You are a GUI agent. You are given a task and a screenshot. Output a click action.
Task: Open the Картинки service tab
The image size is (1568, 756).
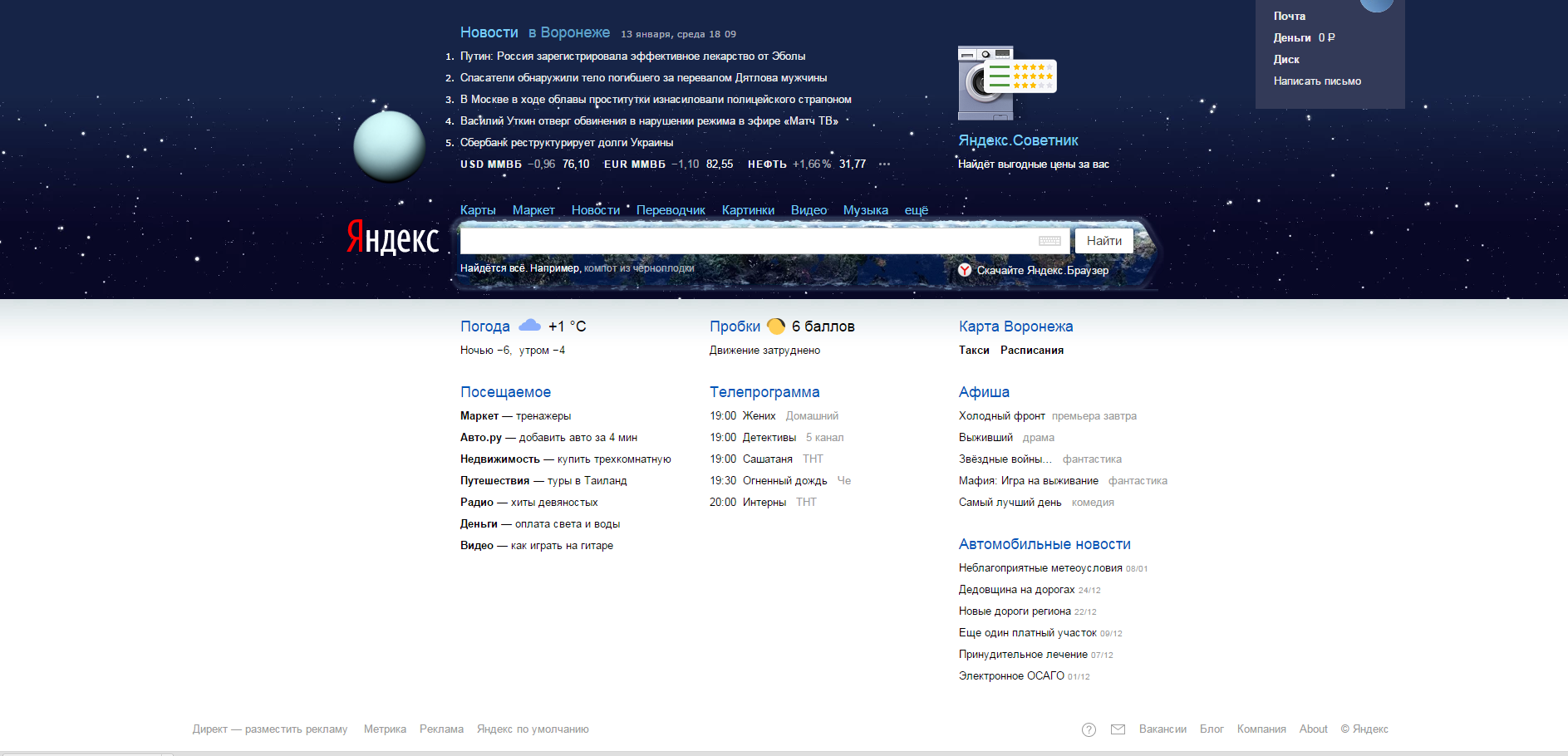click(748, 210)
